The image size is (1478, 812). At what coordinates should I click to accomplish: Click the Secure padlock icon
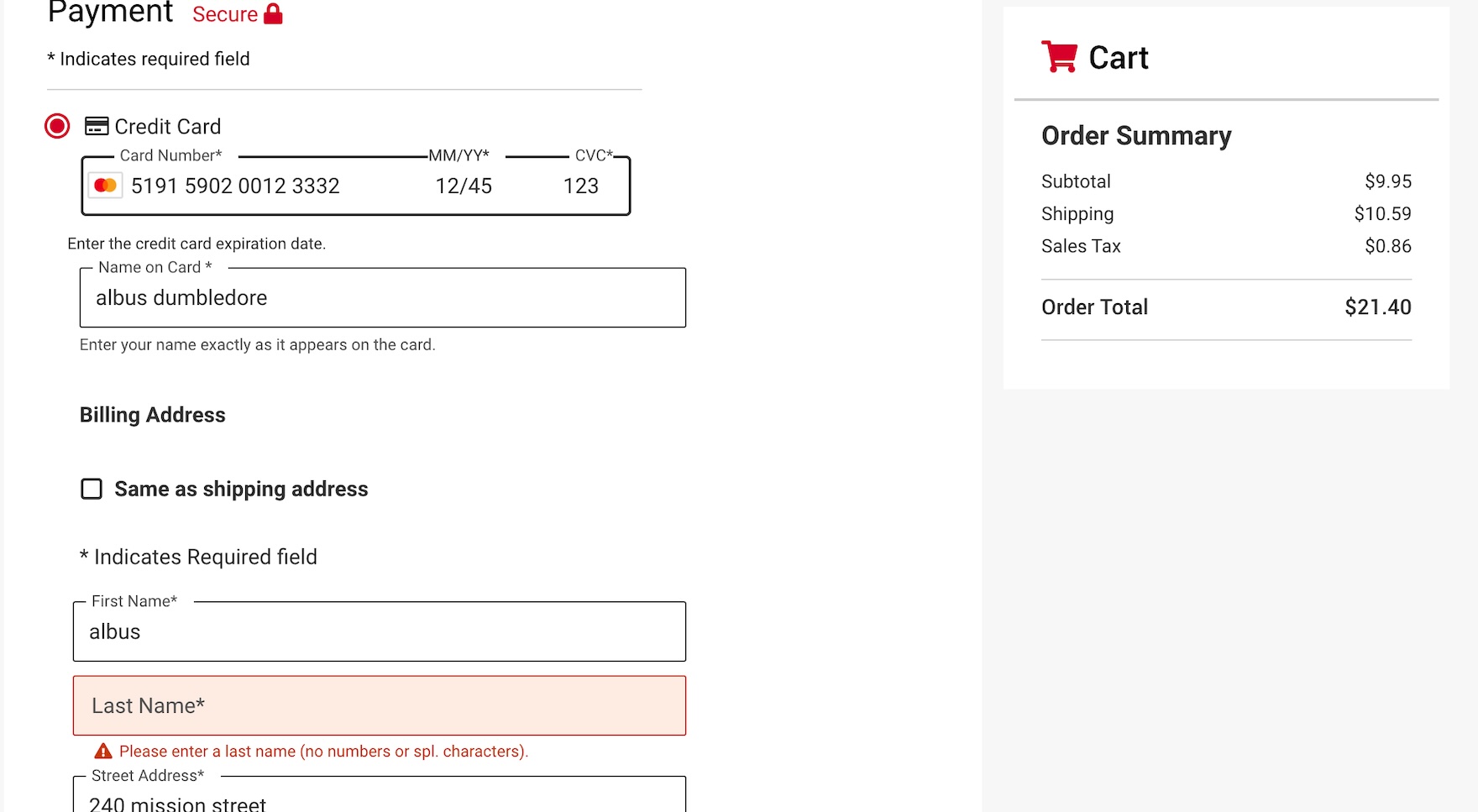coord(273,13)
